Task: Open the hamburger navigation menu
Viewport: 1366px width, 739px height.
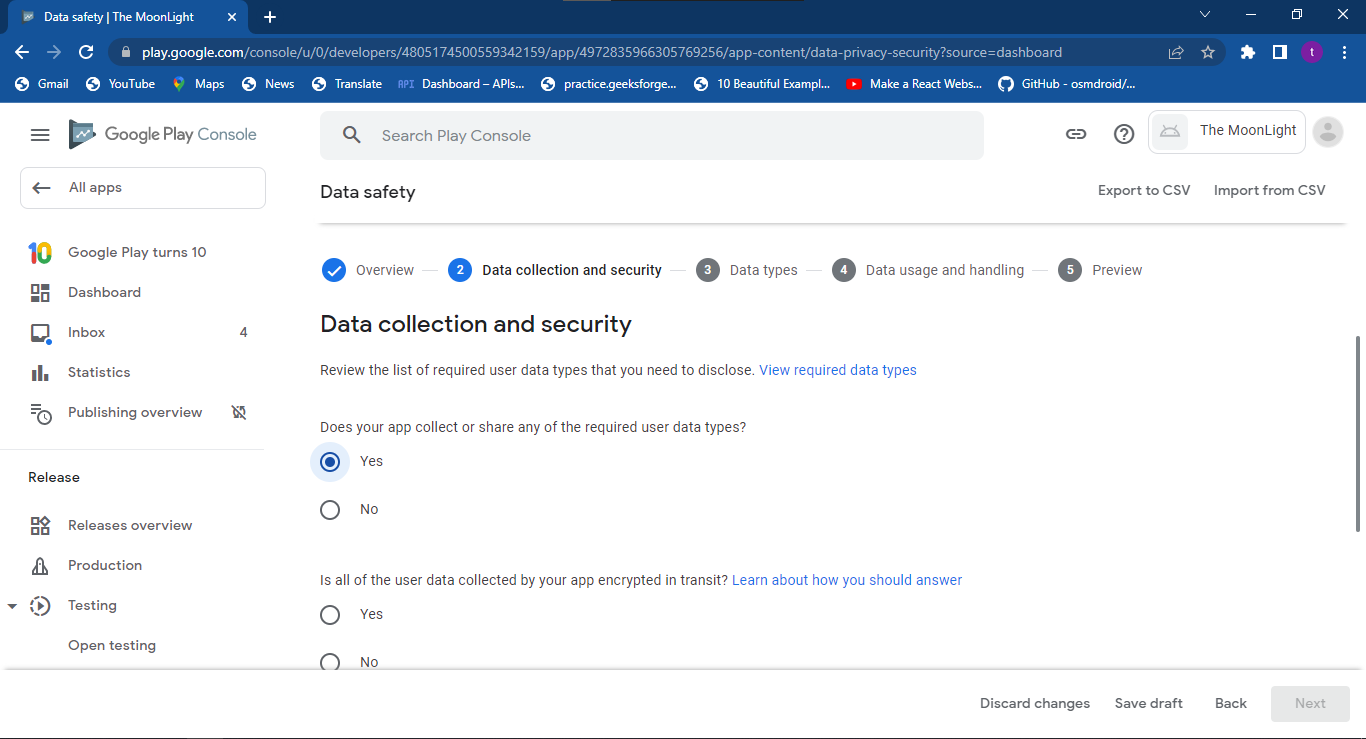Action: click(x=40, y=135)
